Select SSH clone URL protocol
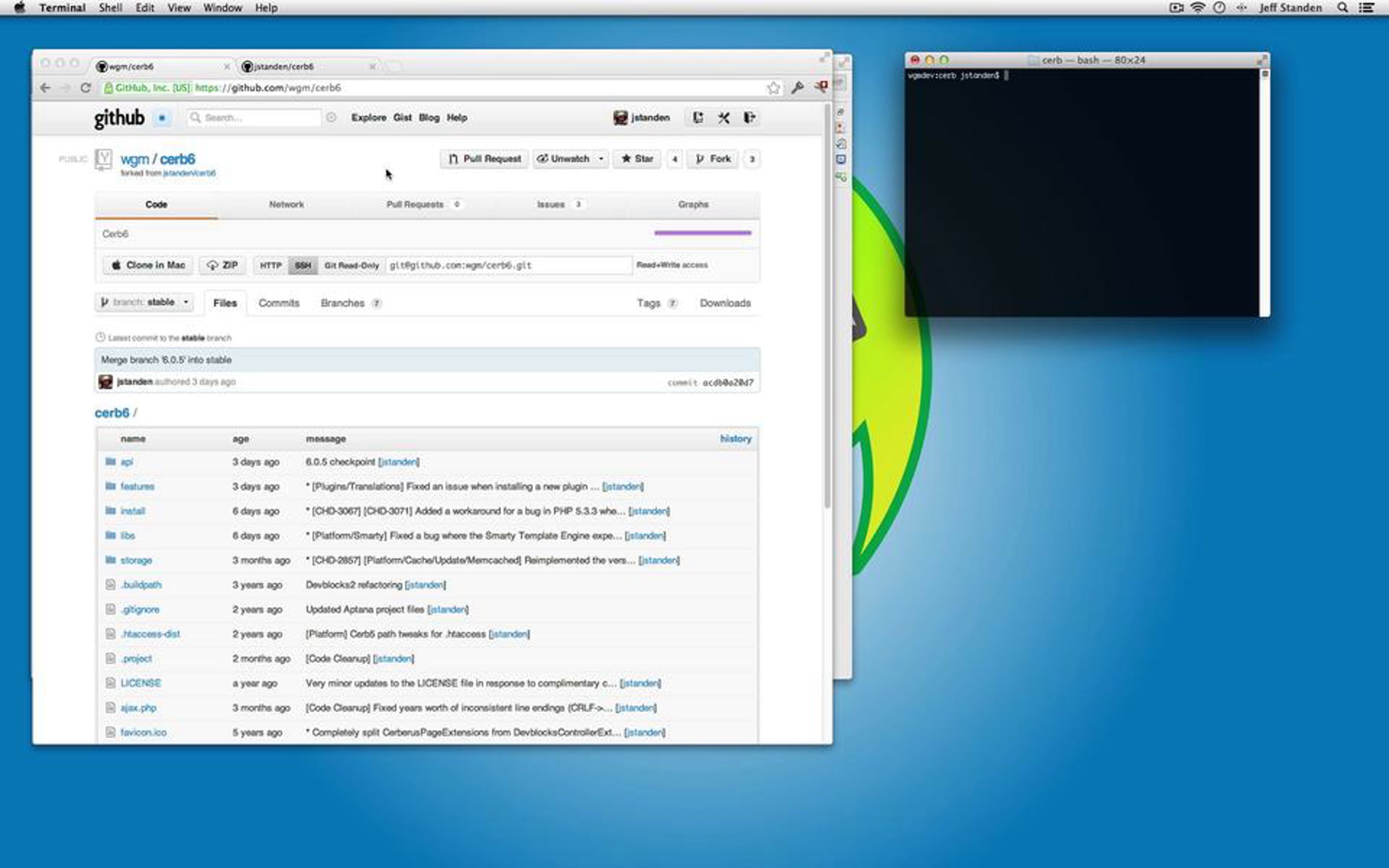The width and height of the screenshot is (1389, 868). 303,266
